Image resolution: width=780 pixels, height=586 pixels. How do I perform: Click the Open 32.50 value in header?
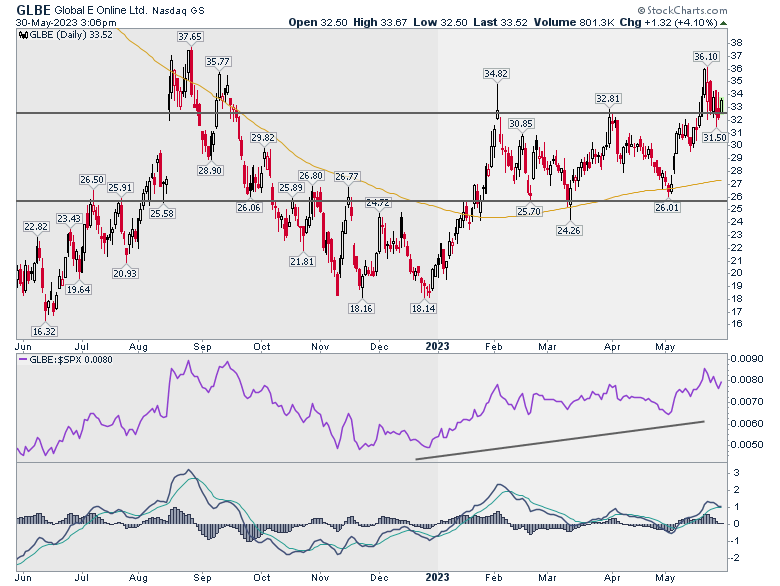(x=318, y=22)
